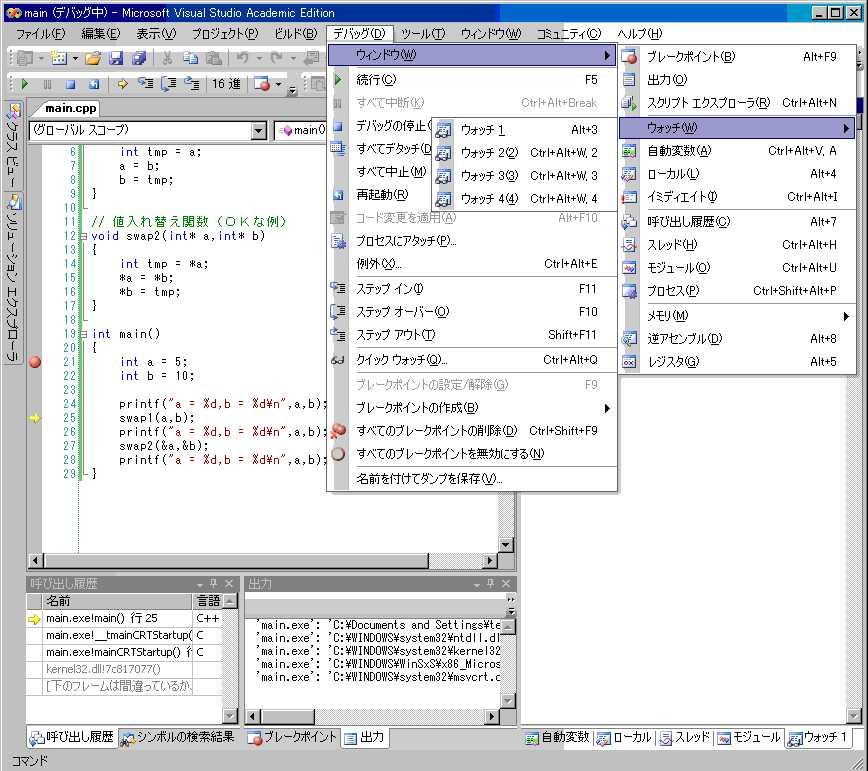The height and width of the screenshot is (771, 868).
Task: Select ウォッチ 4 from the watch submenu
Action: (x=524, y=199)
